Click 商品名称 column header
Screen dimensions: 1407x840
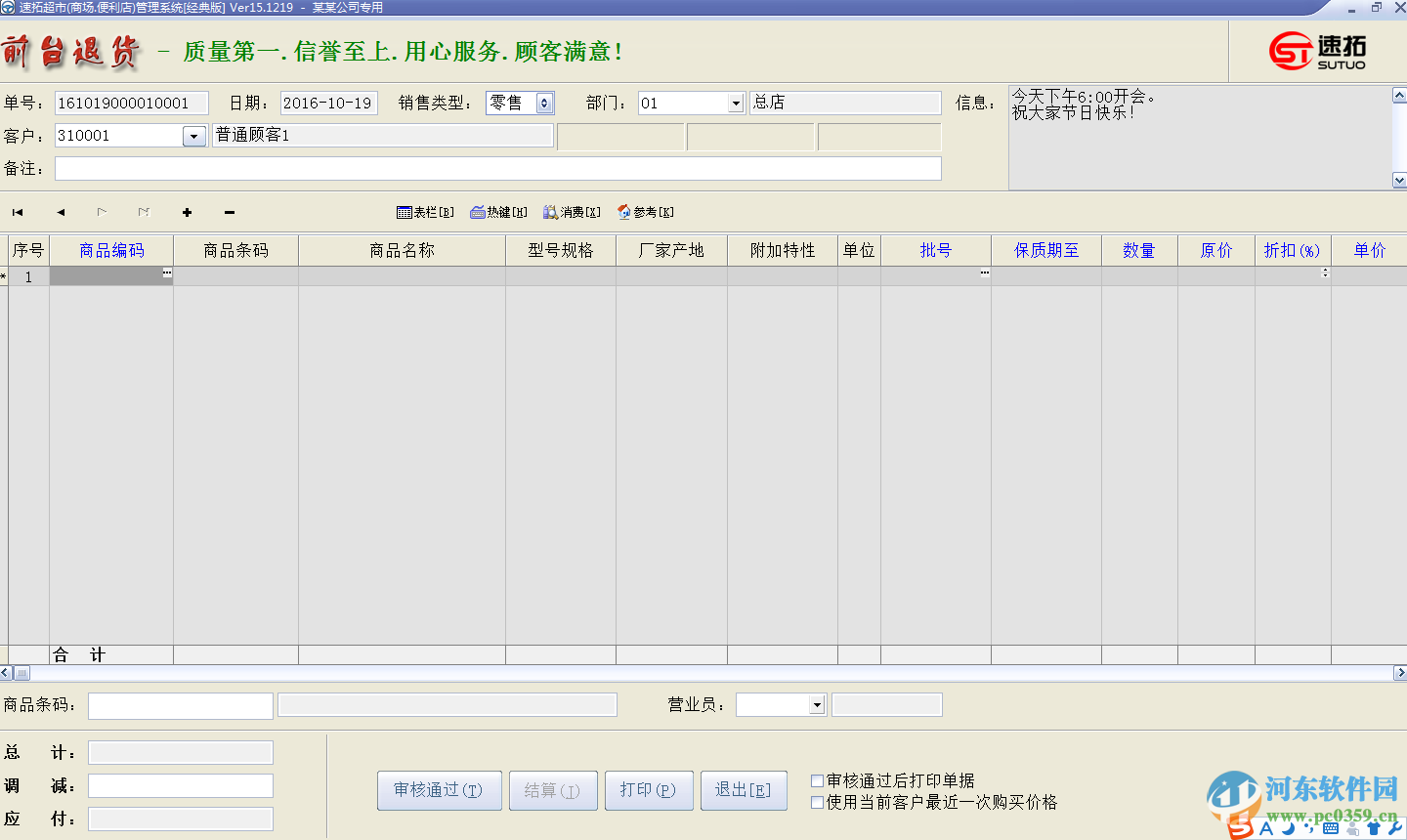pos(402,250)
